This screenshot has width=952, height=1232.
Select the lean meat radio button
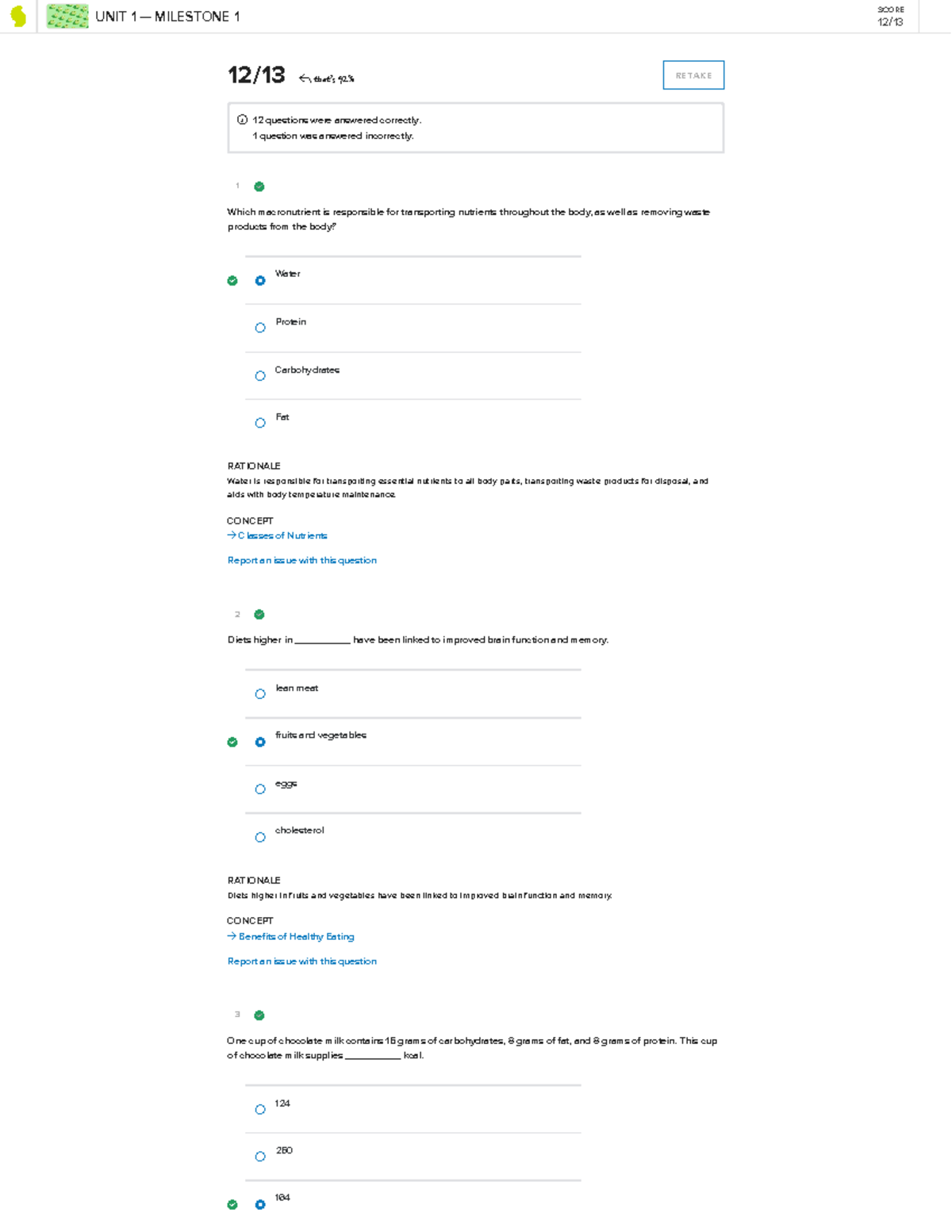pos(259,693)
